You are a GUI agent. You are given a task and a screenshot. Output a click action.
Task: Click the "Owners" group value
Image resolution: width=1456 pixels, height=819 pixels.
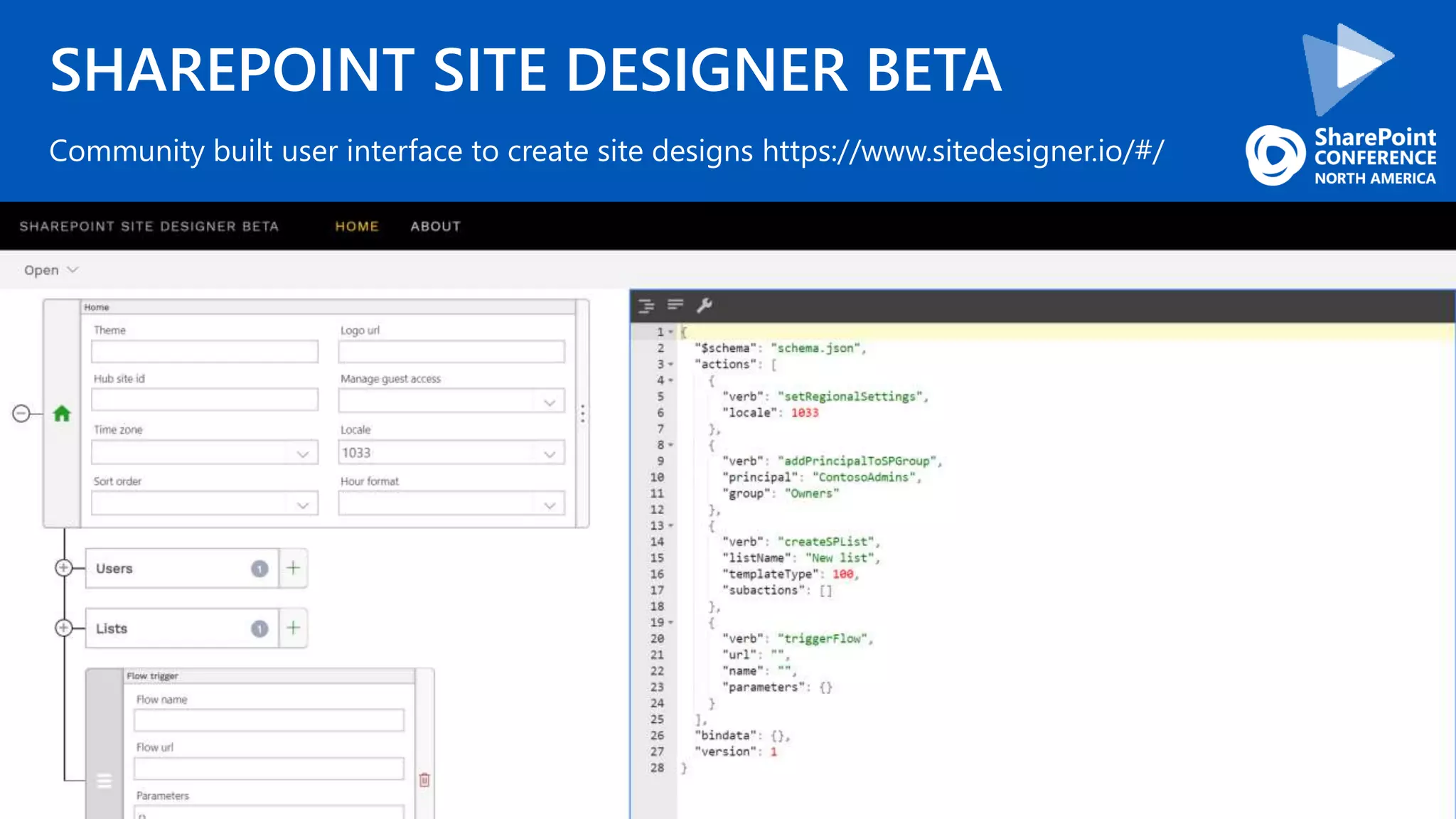tap(811, 493)
